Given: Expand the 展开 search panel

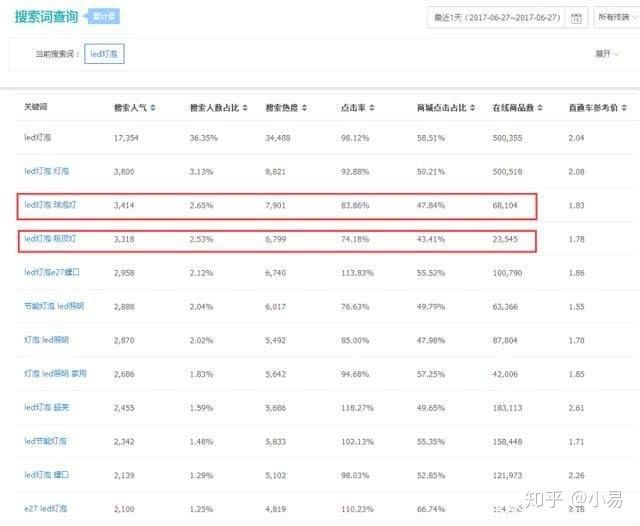Looking at the screenshot, I should [x=605, y=53].
